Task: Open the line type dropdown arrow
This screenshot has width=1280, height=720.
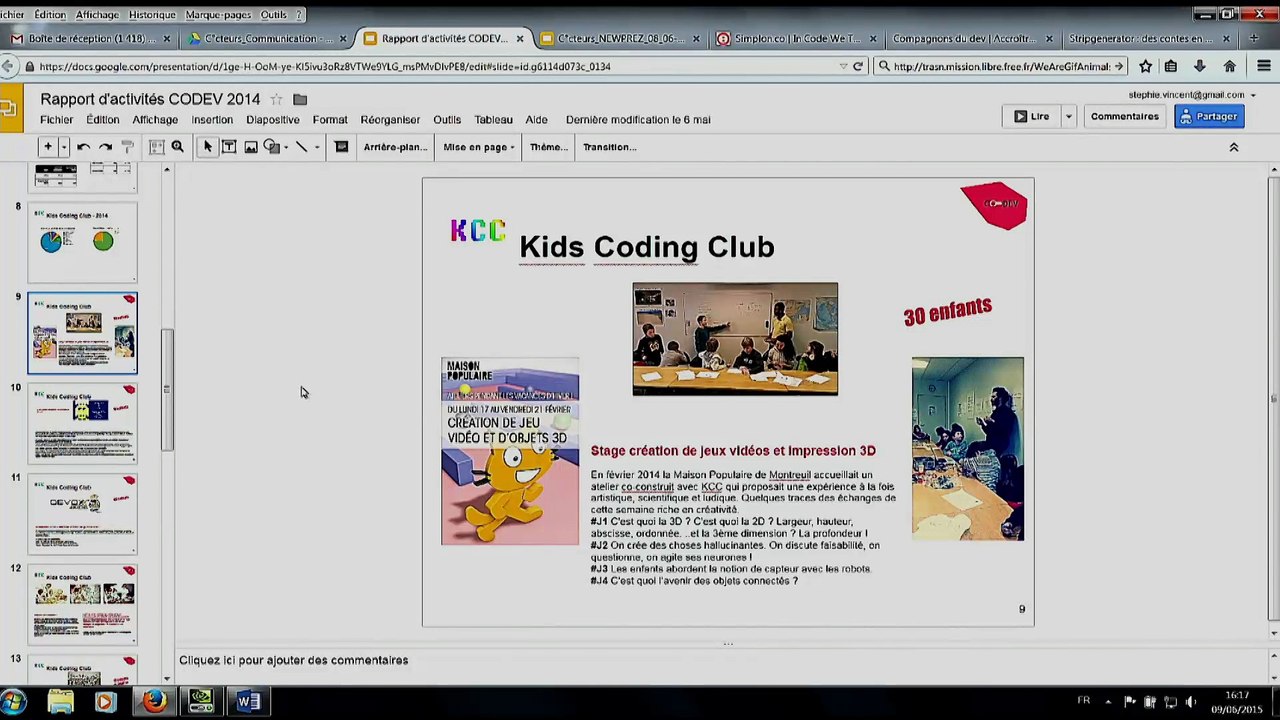Action: click(x=317, y=147)
